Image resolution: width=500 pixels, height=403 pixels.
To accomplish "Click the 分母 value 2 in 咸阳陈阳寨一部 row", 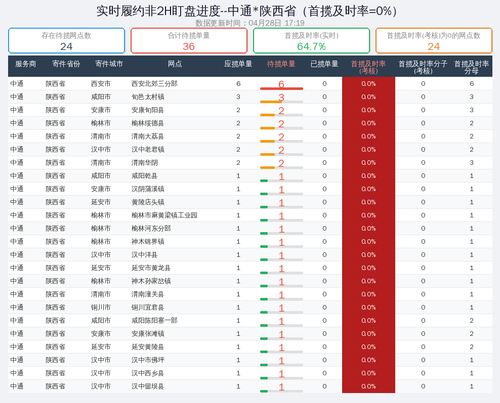I will click(471, 321).
